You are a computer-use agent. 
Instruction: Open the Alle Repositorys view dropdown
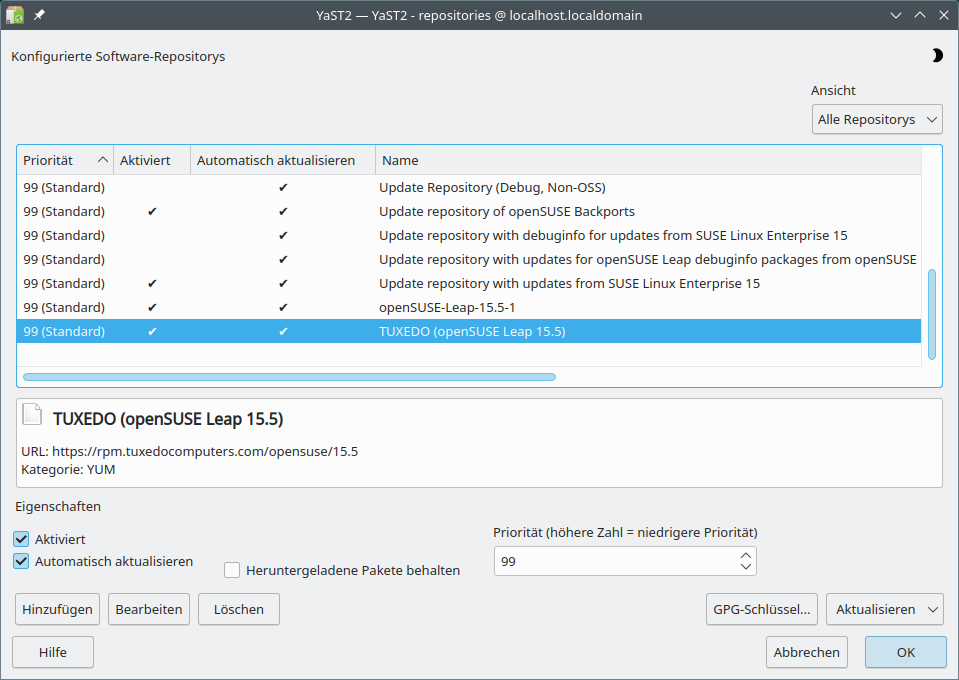877,119
